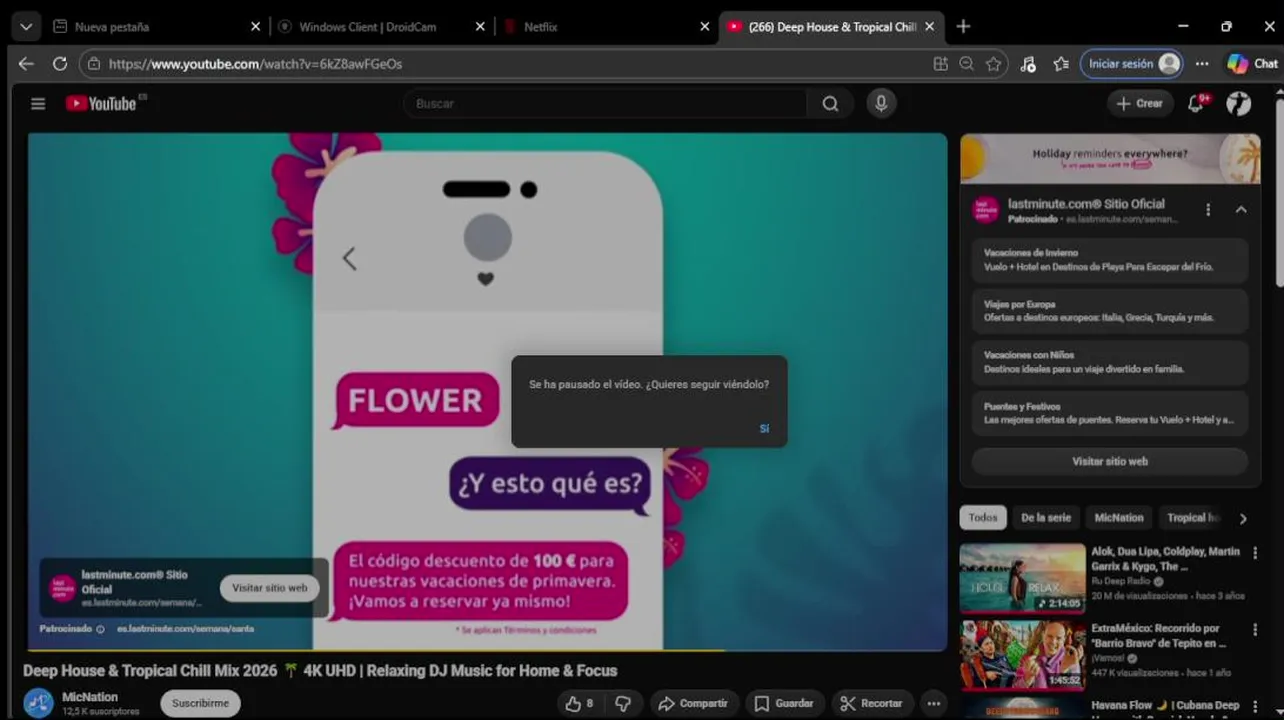
Task: Open the lastminute.com ad options menu
Action: [1208, 210]
